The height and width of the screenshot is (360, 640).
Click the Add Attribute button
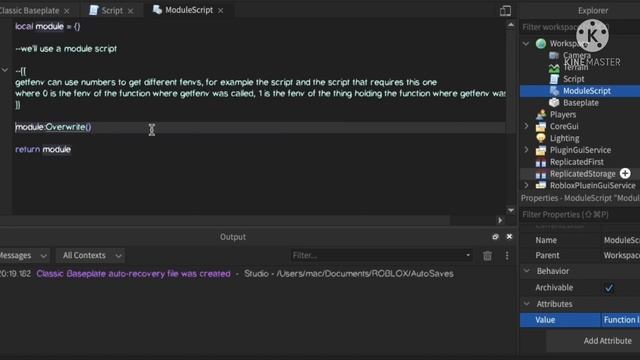coord(607,341)
